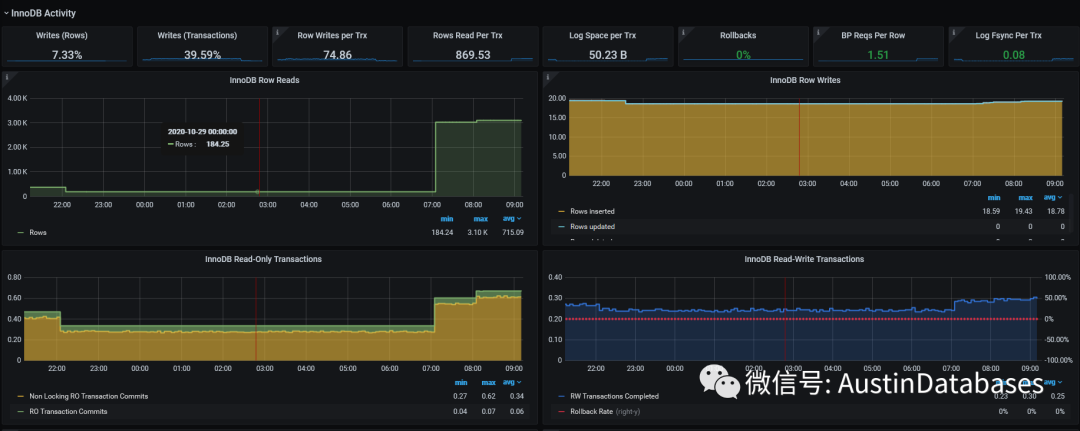The width and height of the screenshot is (1080, 431).
Task: Open avg sort chevron in Read-Write Transactions legend
Action: click(1061, 382)
